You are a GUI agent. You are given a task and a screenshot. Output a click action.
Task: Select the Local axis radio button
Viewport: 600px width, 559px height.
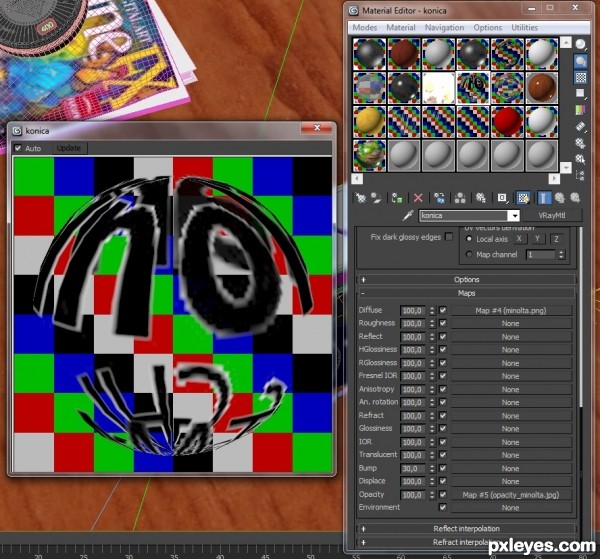click(469, 239)
